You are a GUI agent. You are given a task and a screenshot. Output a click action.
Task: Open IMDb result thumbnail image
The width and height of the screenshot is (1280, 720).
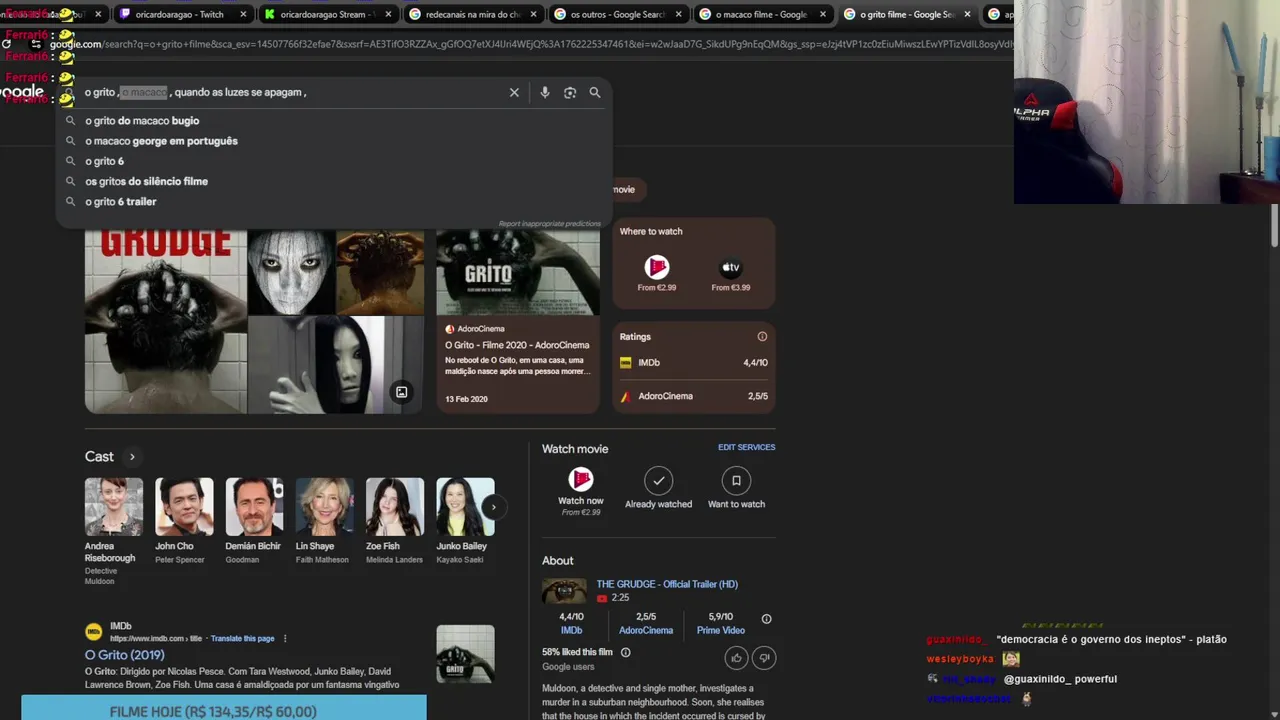(x=465, y=654)
